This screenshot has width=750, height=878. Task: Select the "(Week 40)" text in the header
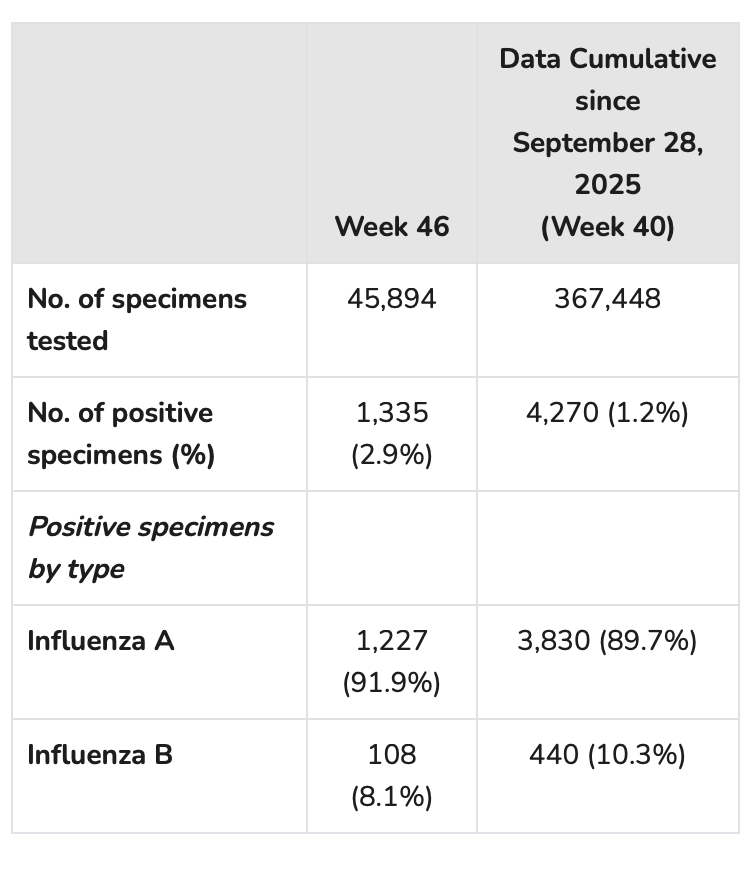pyautogui.click(x=608, y=227)
